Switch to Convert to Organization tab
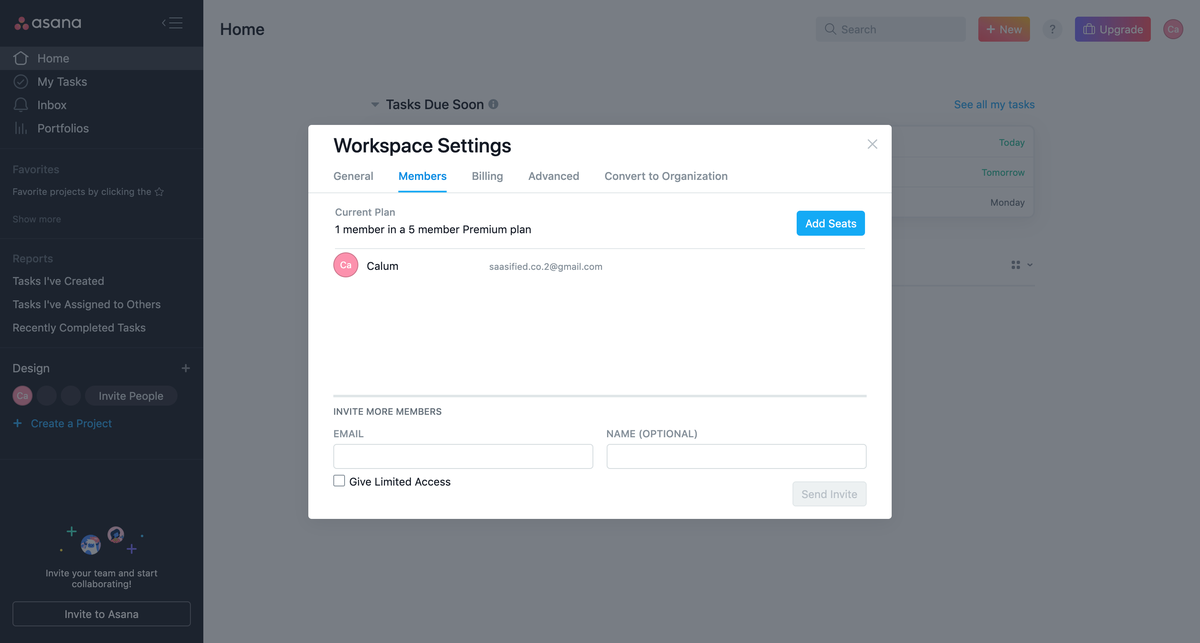The width and height of the screenshot is (1200, 643). 666,176
